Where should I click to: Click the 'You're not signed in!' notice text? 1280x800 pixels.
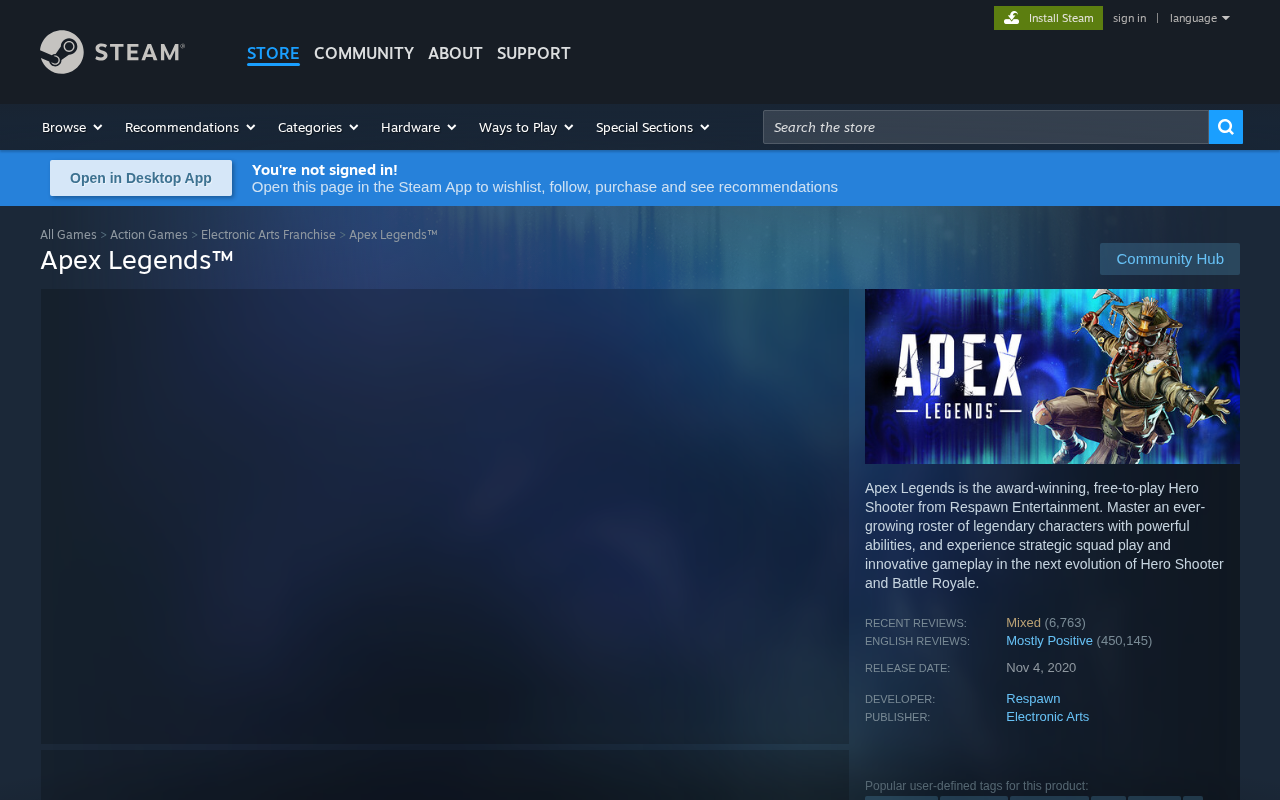tap(325, 170)
